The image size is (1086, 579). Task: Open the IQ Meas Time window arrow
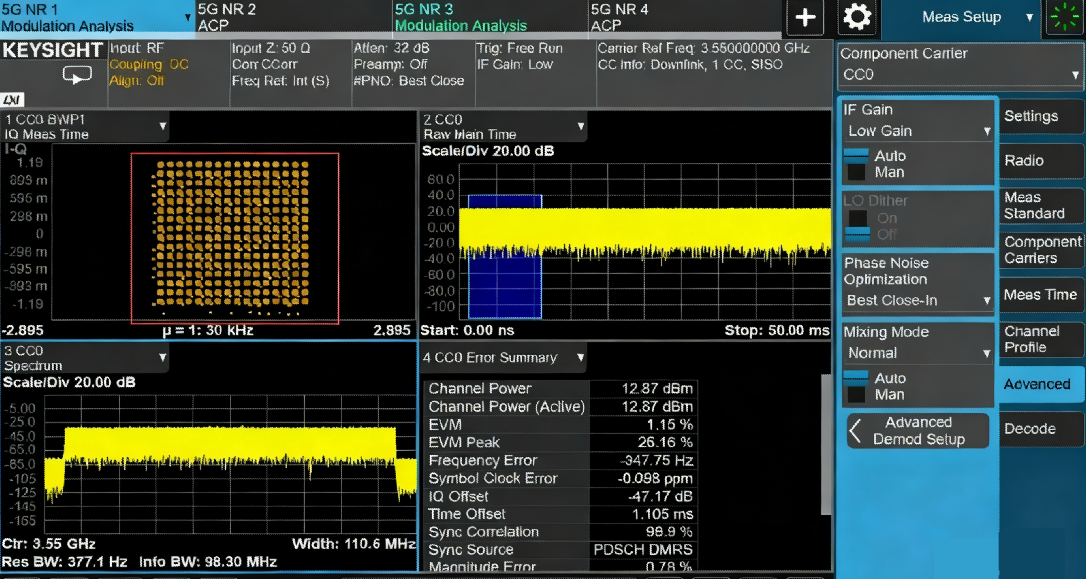[162, 126]
